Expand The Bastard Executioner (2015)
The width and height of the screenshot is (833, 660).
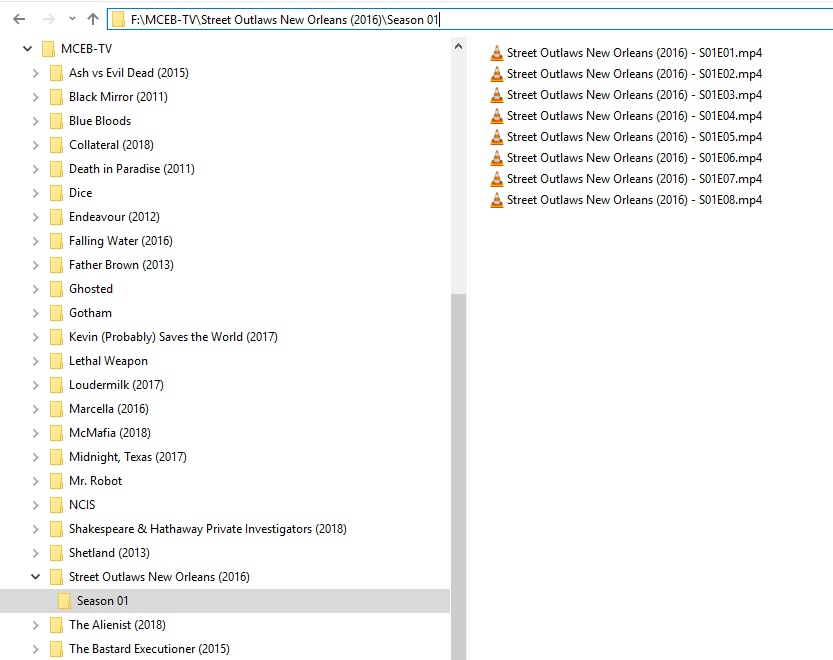point(36,649)
